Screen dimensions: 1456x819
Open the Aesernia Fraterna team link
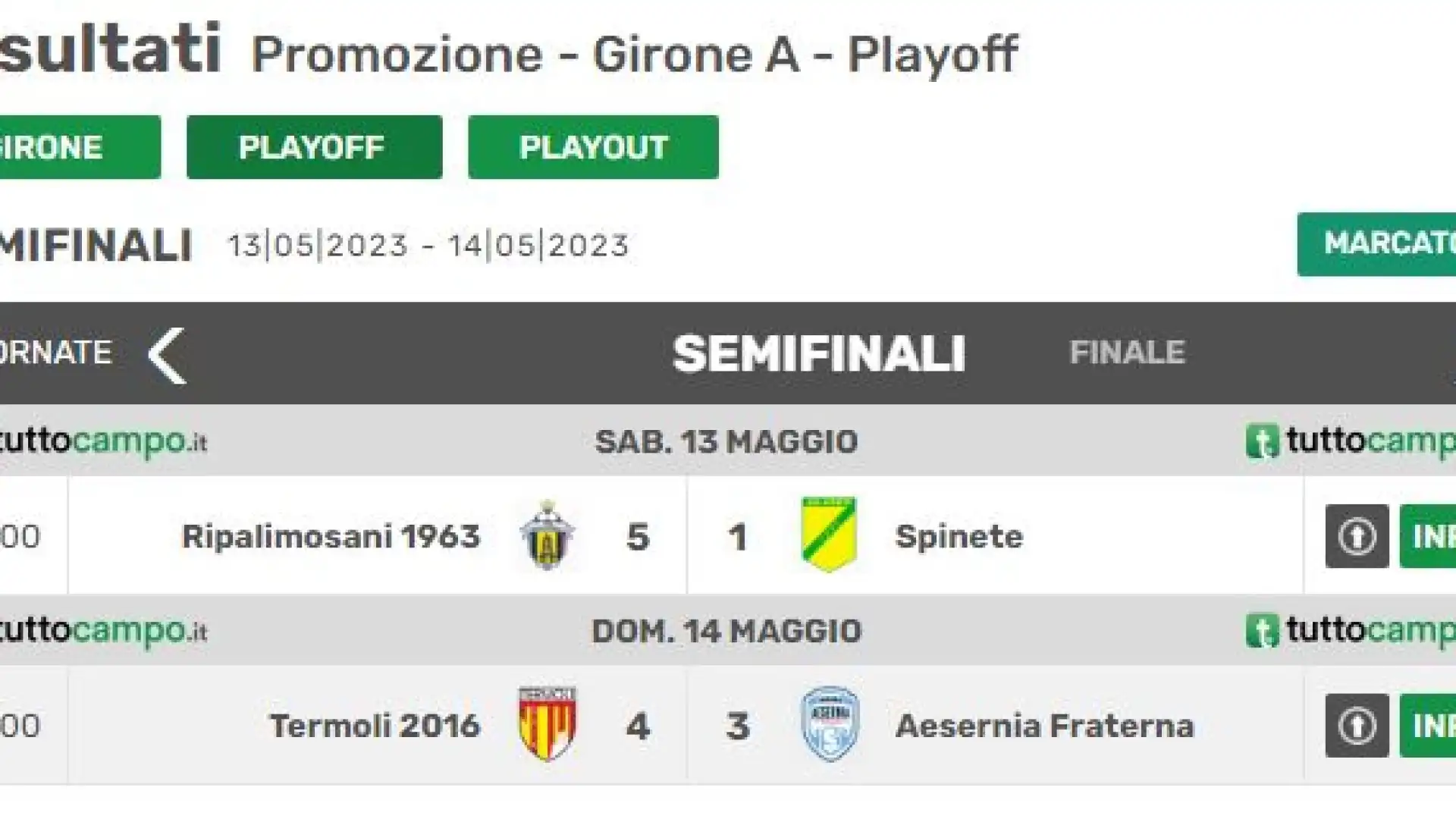pyautogui.click(x=1045, y=726)
